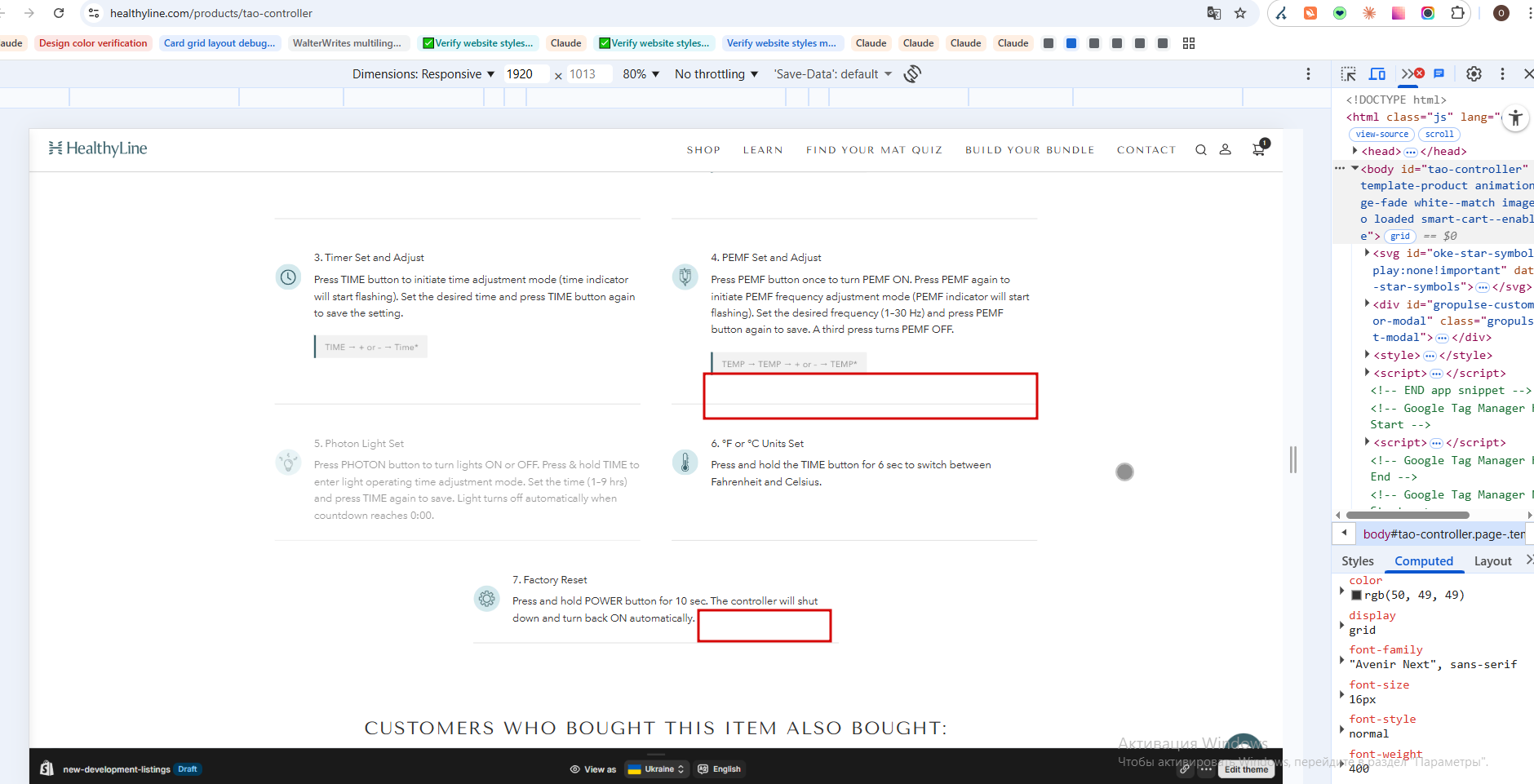Open the CONTACT page link

(1146, 150)
